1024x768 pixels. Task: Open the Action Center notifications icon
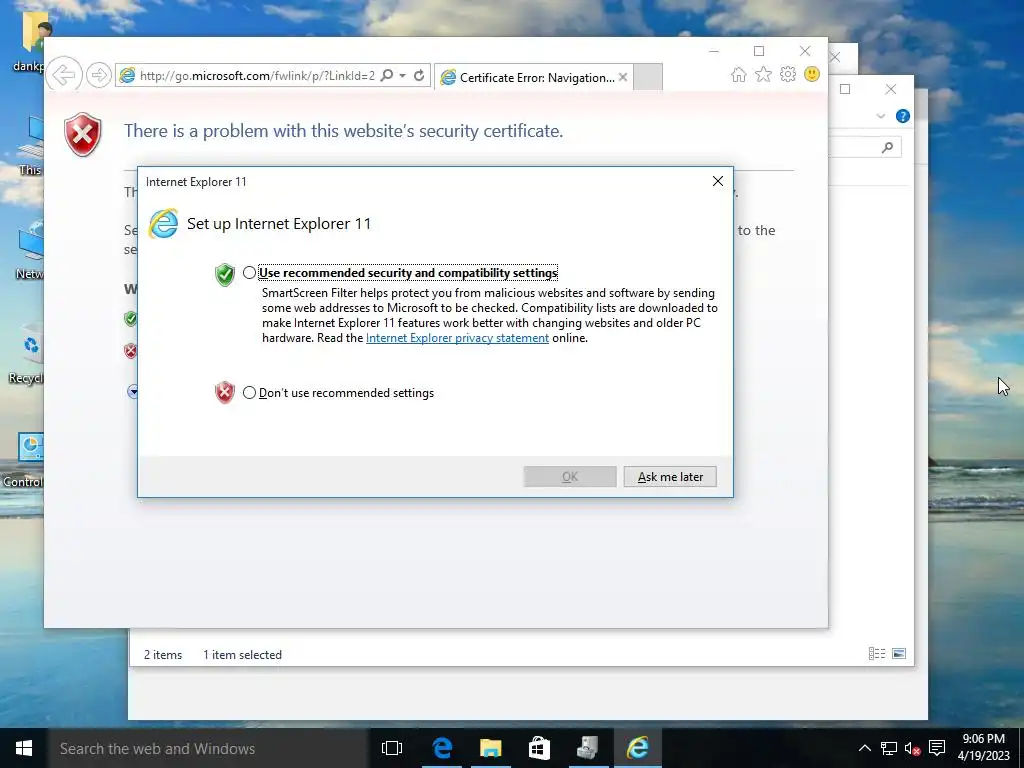click(x=937, y=748)
